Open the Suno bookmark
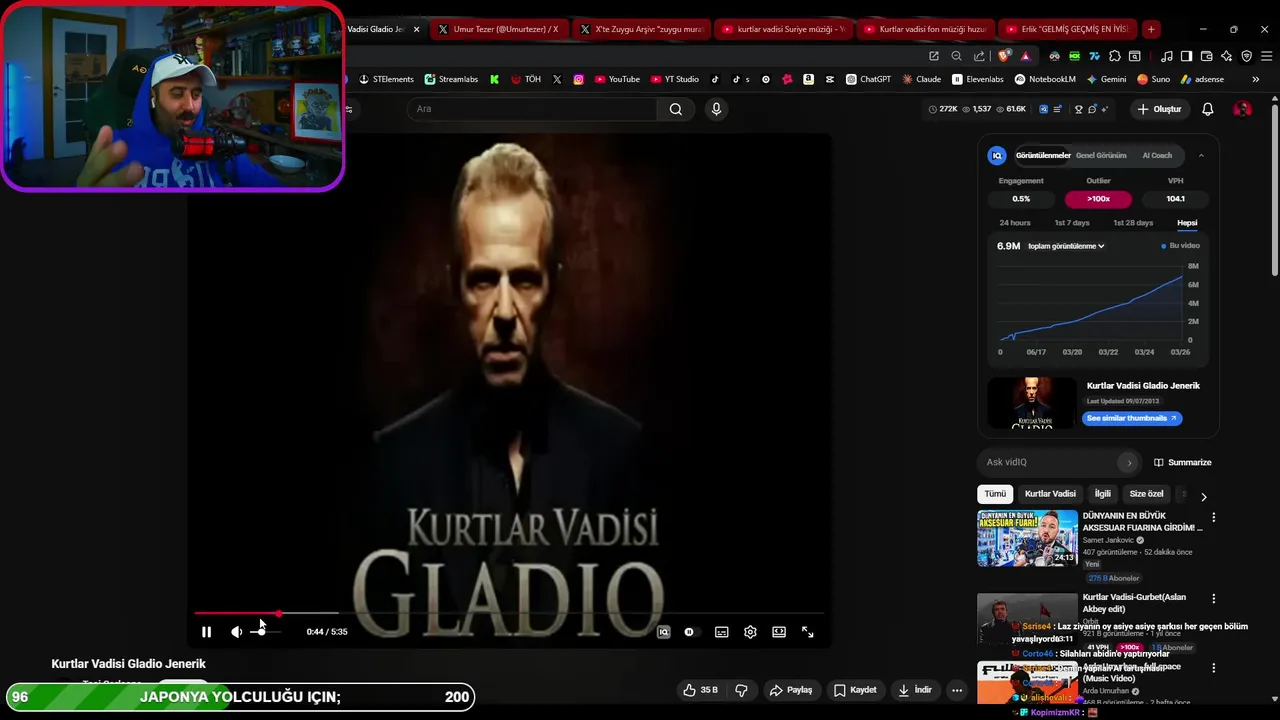 tap(1154, 79)
